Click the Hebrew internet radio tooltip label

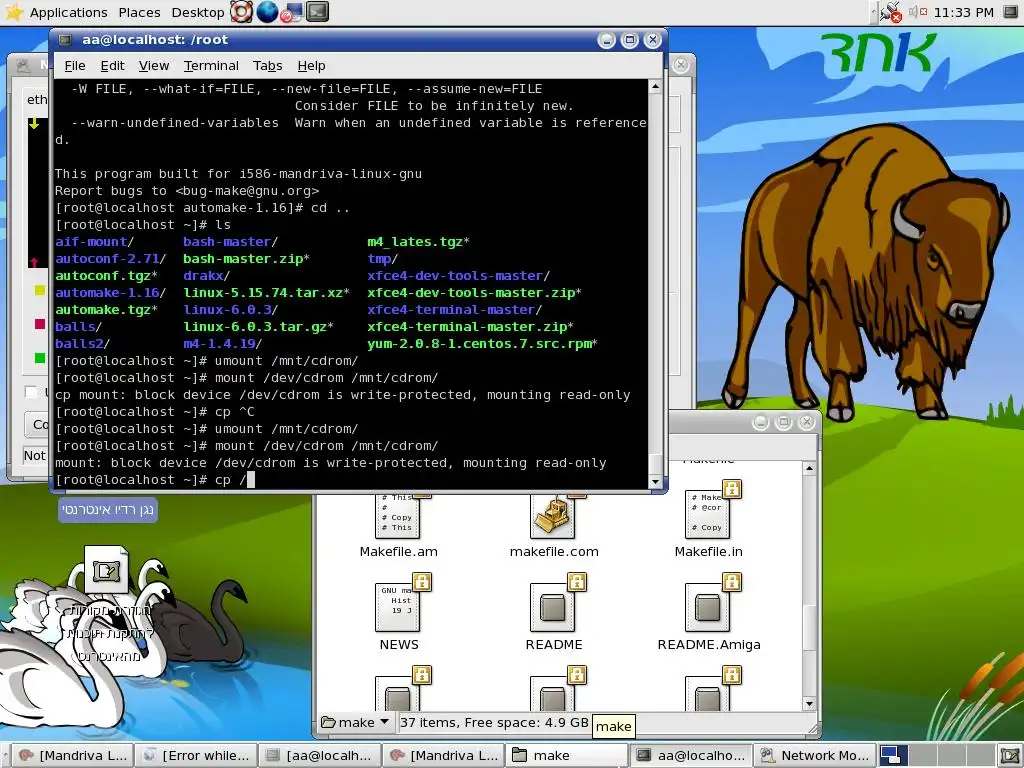coord(108,509)
